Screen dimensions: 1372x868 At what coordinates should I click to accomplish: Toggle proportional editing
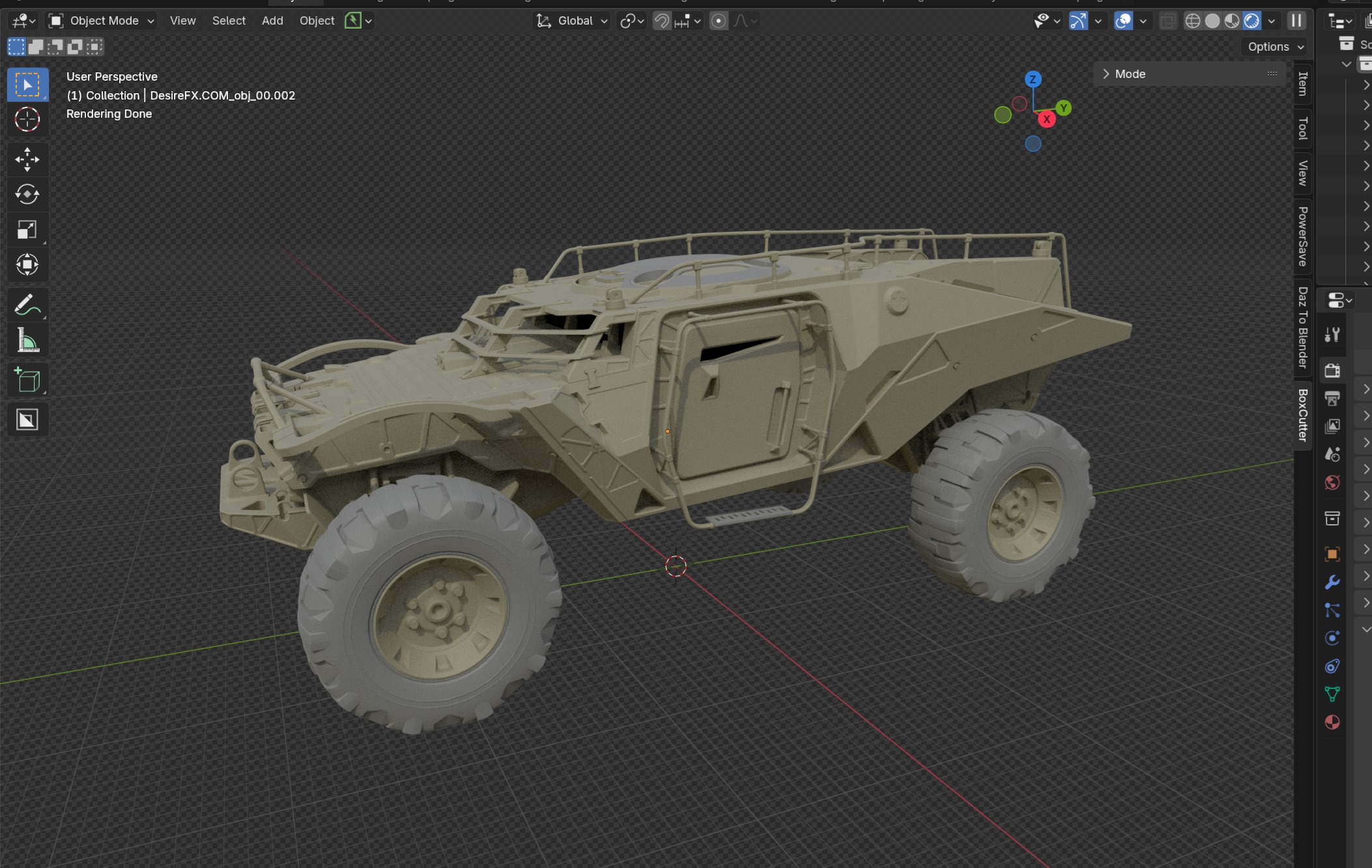click(719, 21)
